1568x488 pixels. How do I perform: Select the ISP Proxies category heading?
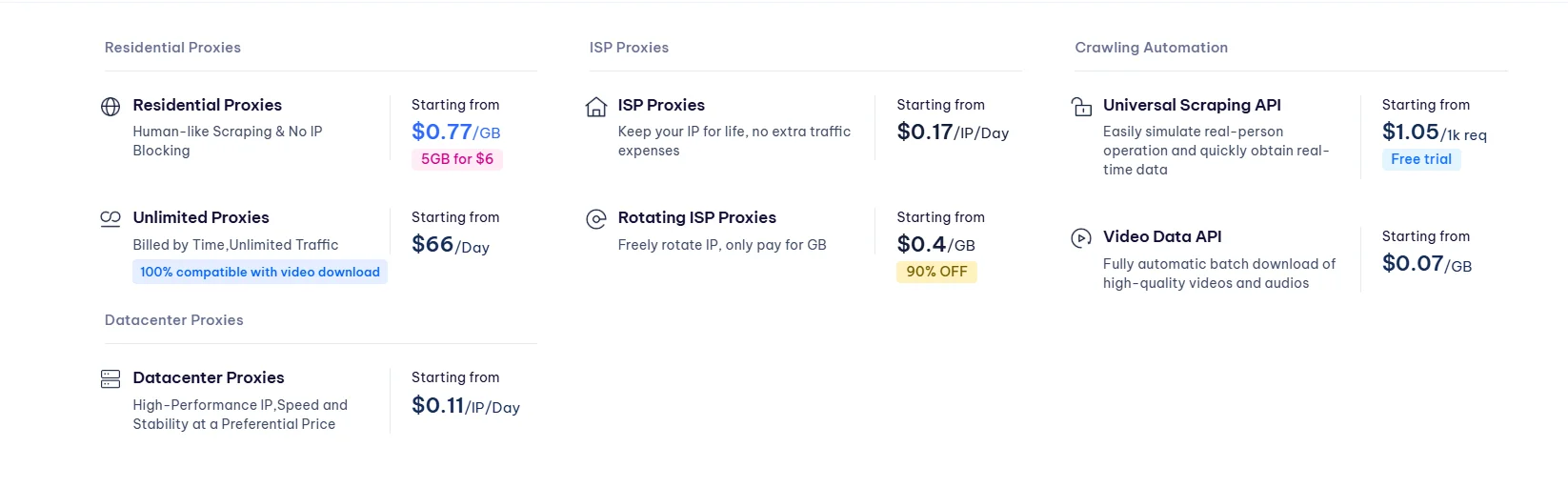629,48
